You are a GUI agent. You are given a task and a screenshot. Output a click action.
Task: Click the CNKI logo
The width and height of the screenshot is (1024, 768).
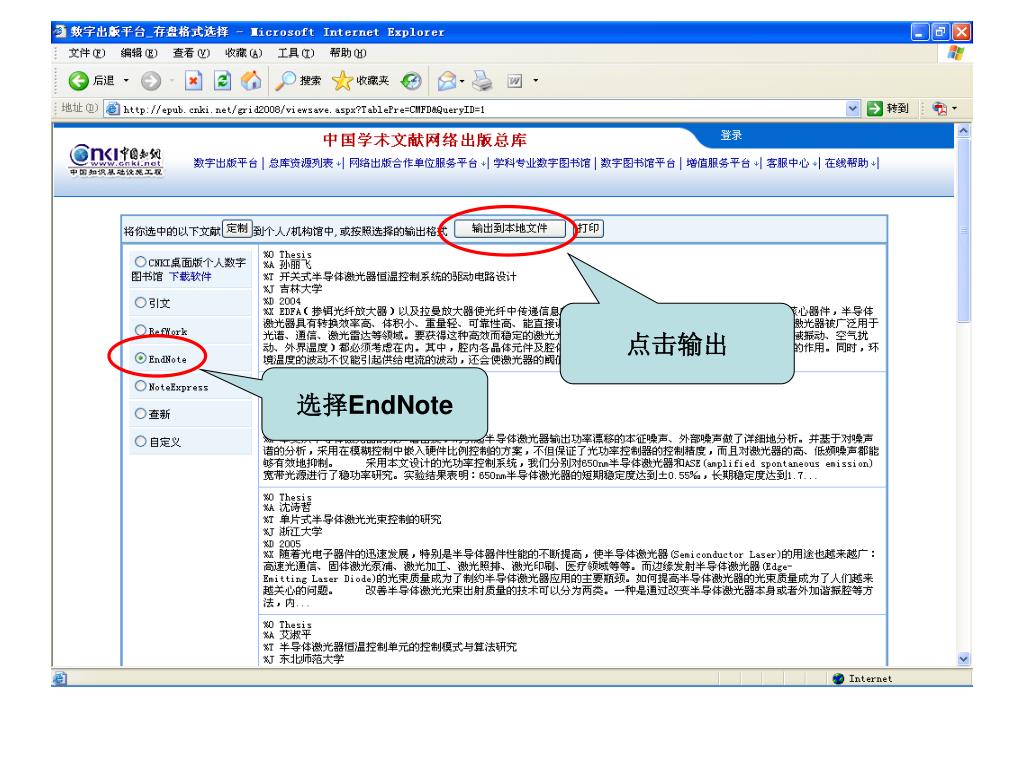116,160
